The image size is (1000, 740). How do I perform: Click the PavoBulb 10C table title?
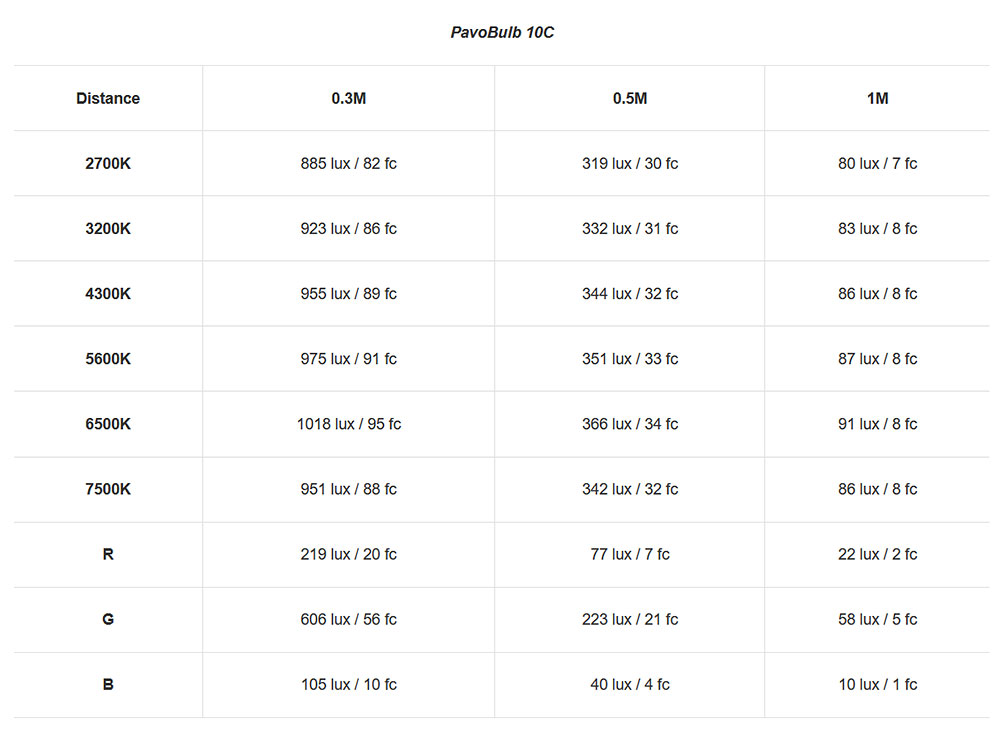click(502, 33)
